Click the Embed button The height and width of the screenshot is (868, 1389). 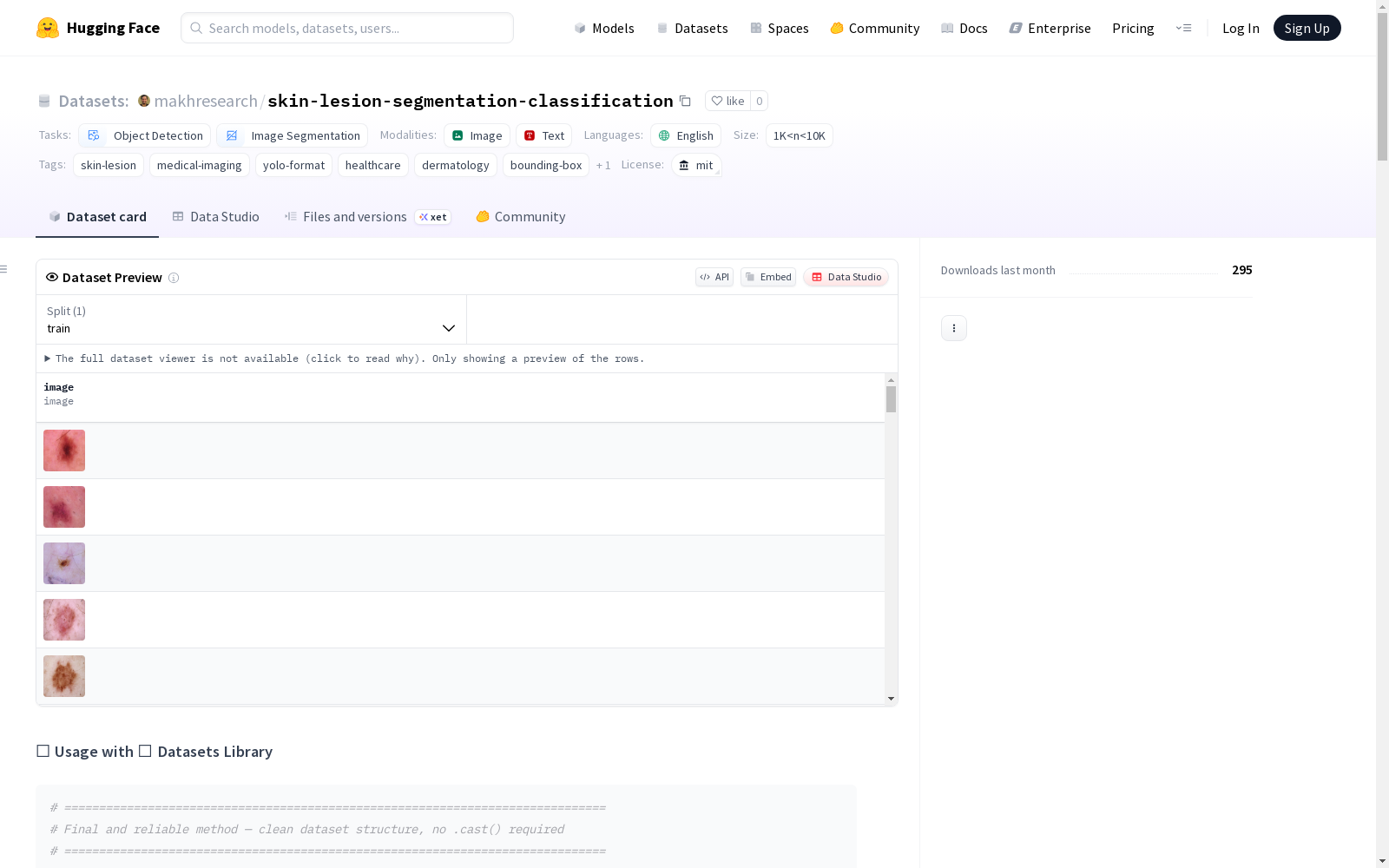click(768, 277)
